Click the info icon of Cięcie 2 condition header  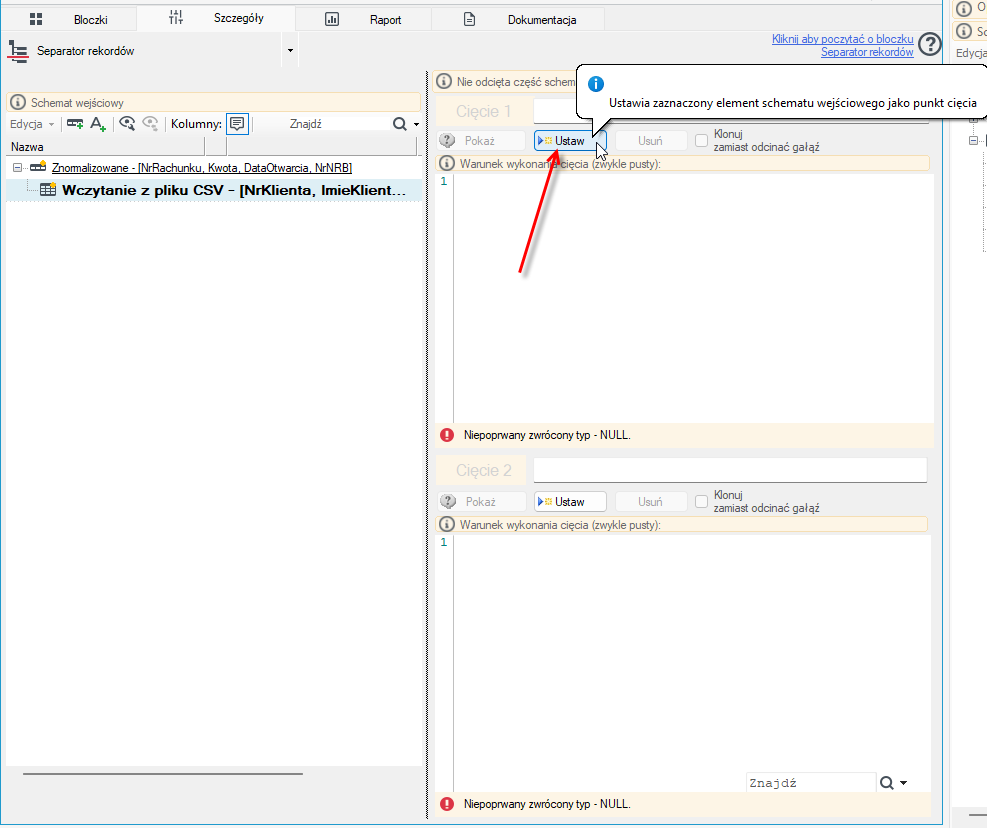pyautogui.click(x=447, y=525)
